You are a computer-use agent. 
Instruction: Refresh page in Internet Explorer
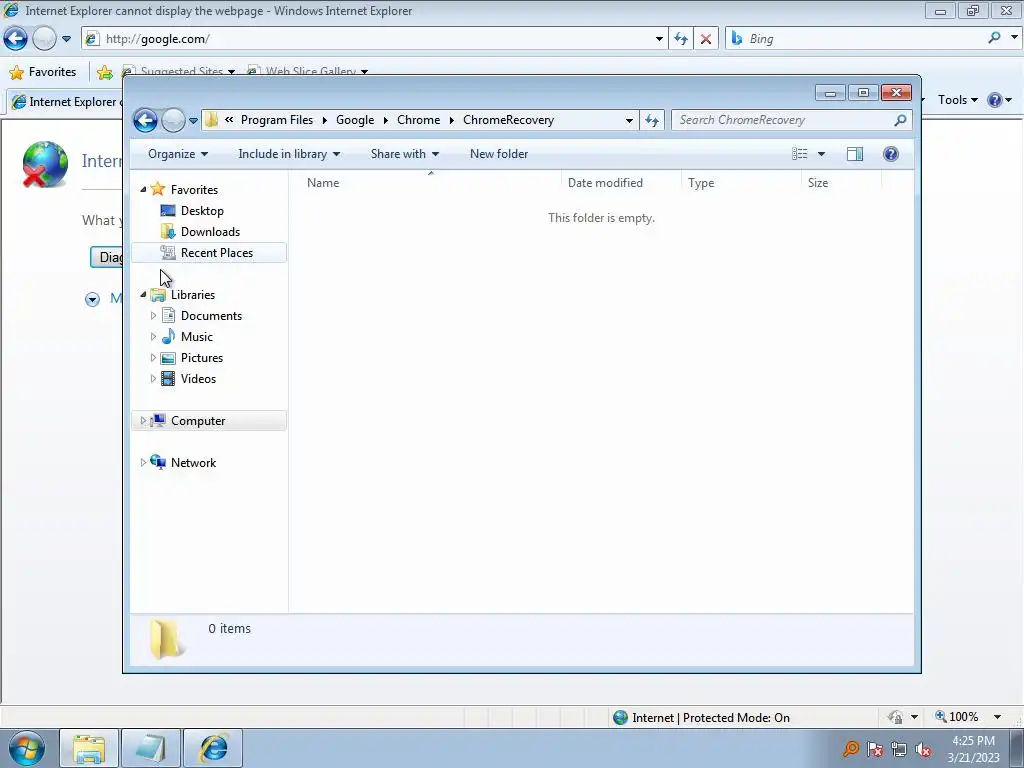click(681, 39)
